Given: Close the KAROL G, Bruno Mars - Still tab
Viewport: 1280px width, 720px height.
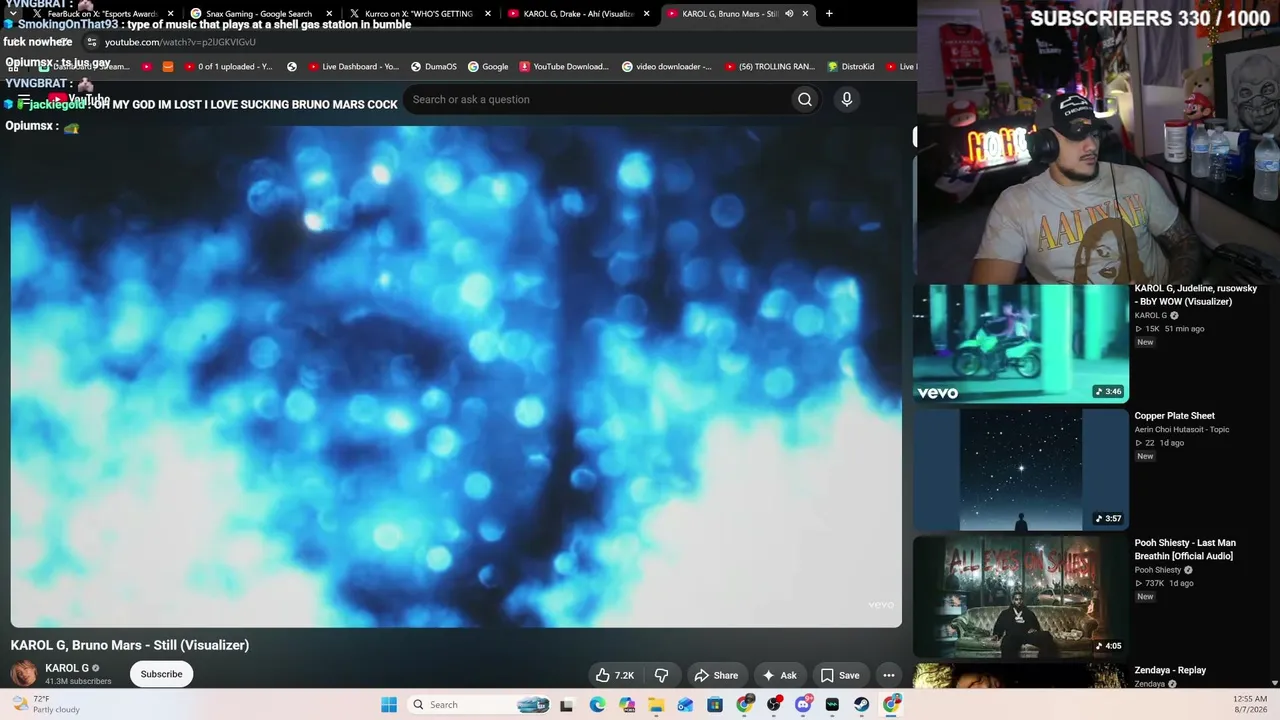Looking at the screenshot, I should (805, 14).
